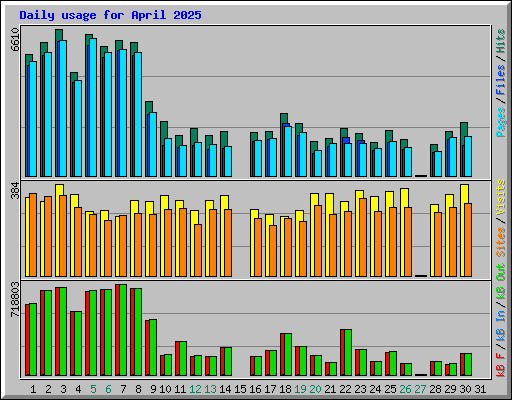Viewport: 512px width, 400px height.
Task: Click day 16 on the x-axis
Action: coord(255,389)
